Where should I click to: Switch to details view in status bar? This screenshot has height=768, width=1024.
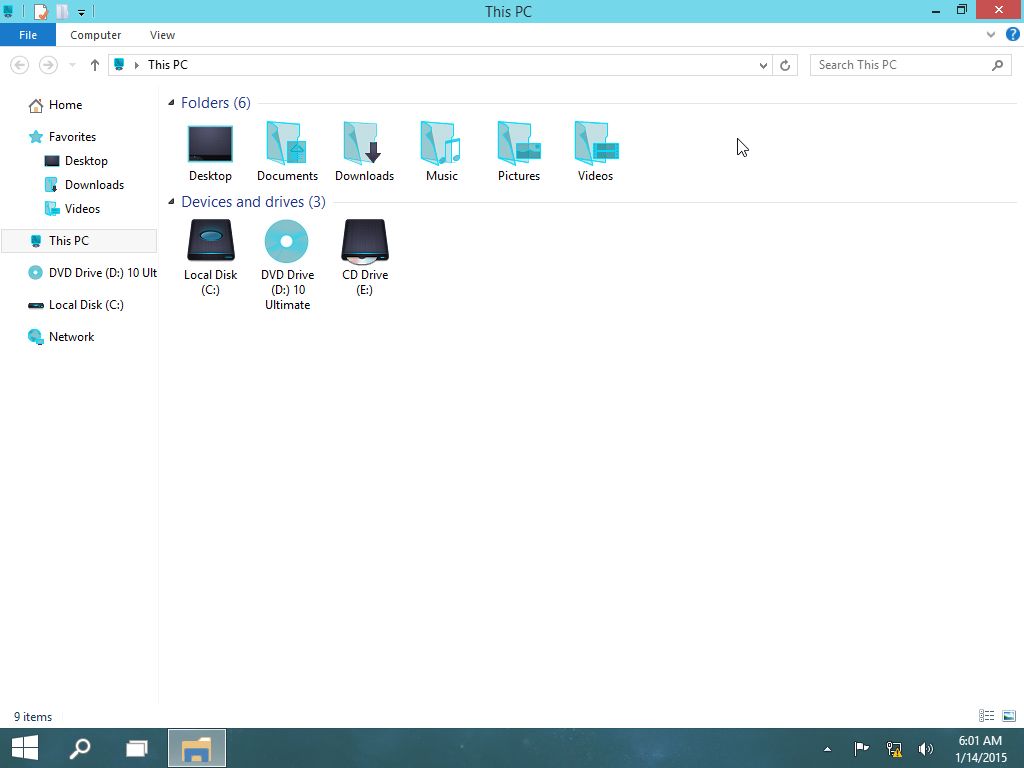pos(986,716)
